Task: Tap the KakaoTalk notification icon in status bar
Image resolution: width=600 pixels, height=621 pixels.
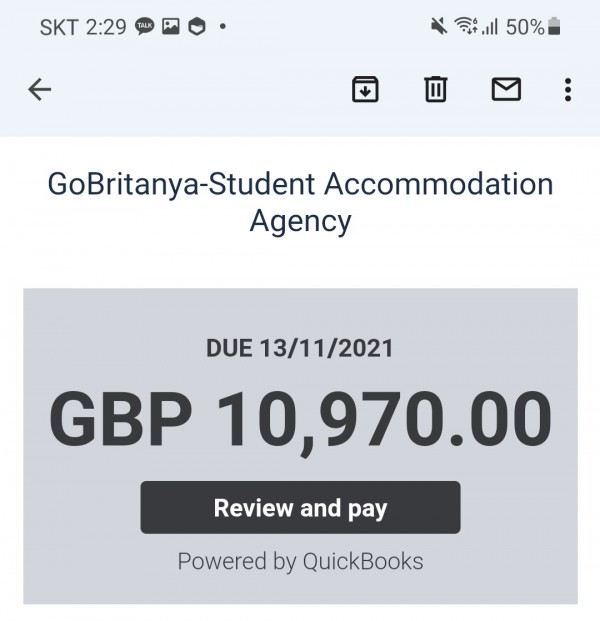Action: [144, 27]
